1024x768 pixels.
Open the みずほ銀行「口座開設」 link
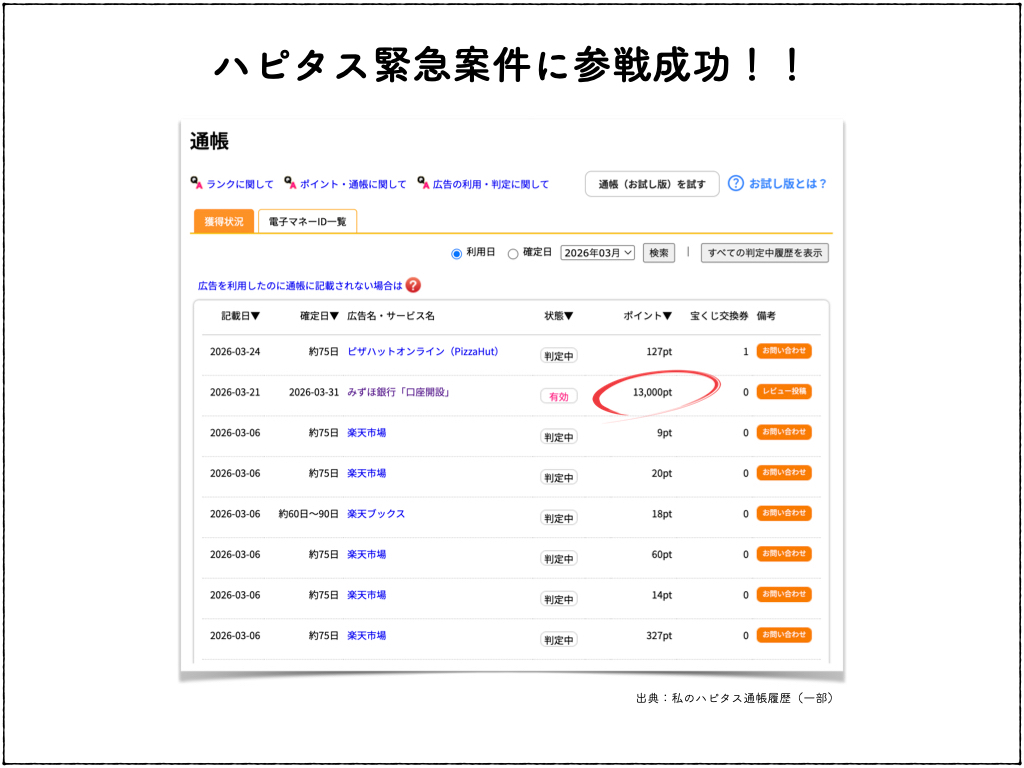pyautogui.click(x=398, y=393)
